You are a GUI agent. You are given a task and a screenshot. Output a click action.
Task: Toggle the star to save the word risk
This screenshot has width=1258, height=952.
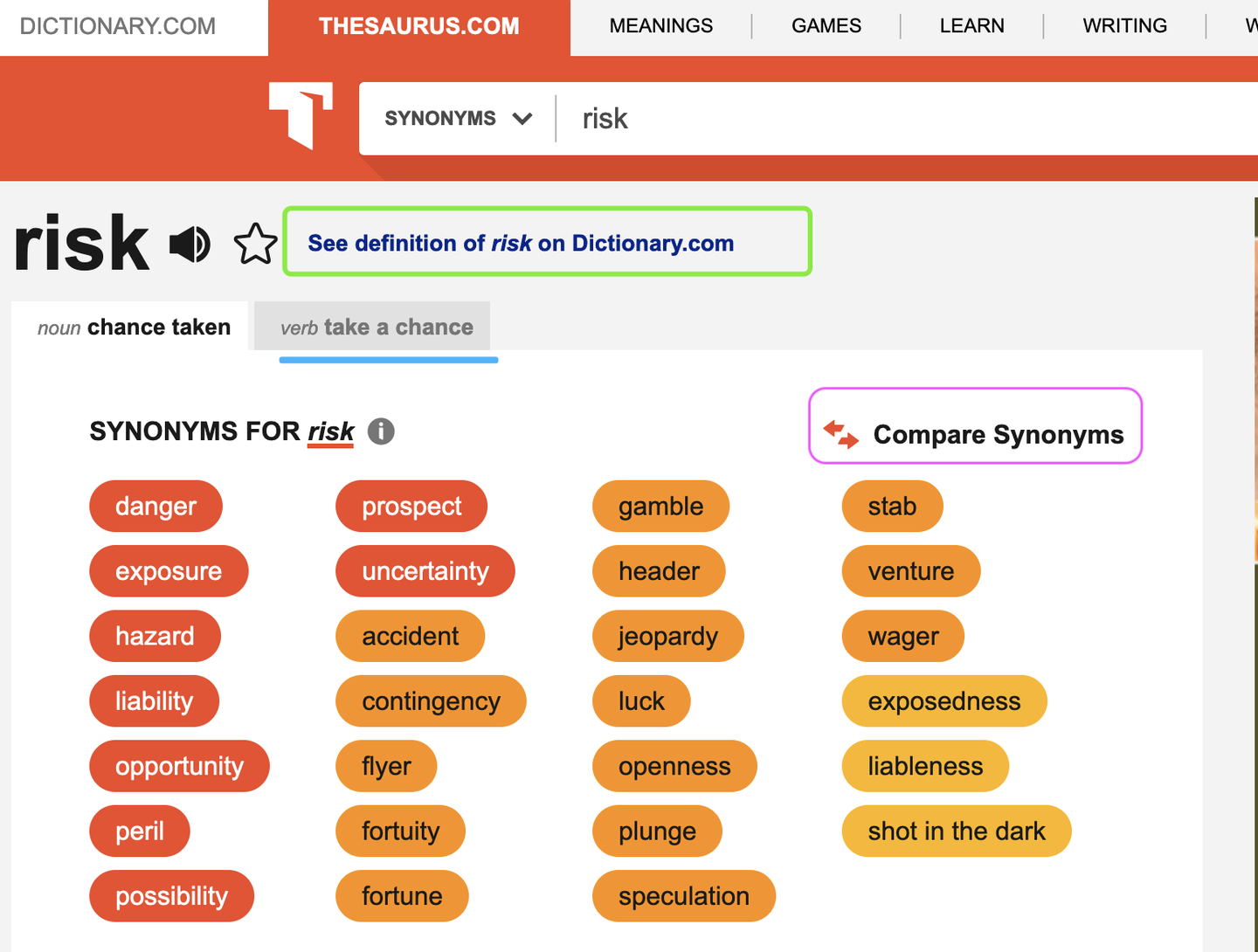coord(255,245)
